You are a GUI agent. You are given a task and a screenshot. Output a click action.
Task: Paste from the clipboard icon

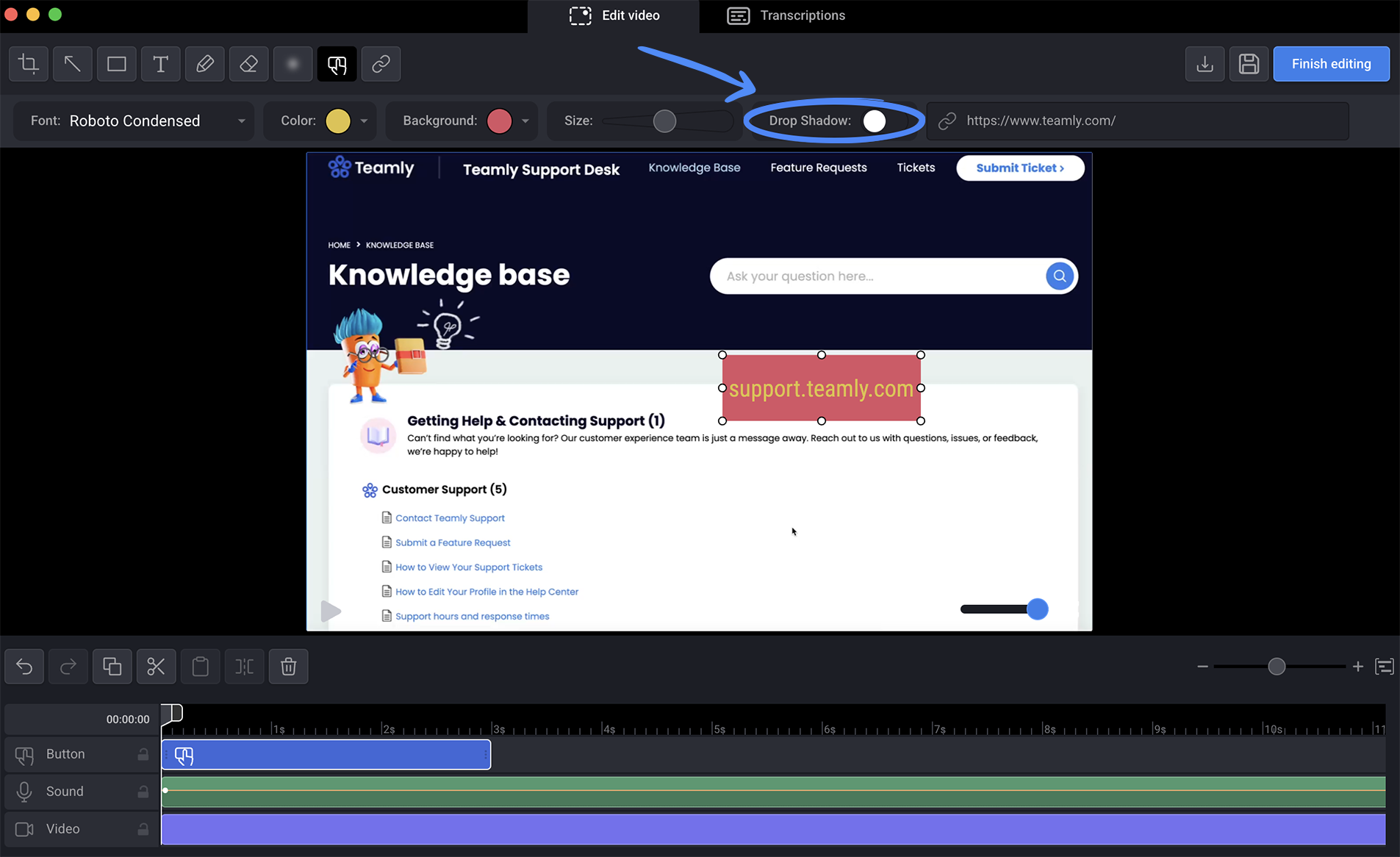tap(201, 667)
